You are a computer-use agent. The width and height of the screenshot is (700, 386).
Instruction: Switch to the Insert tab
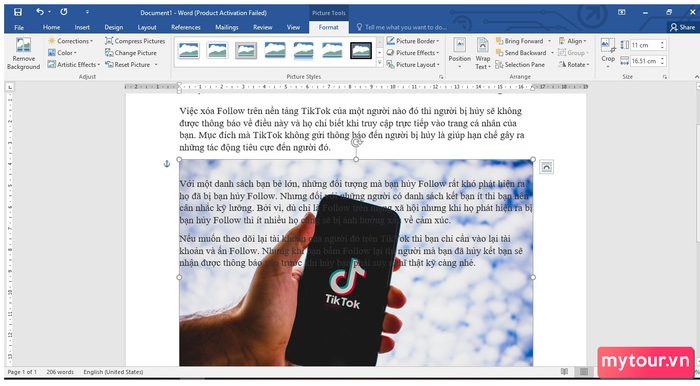[82, 27]
